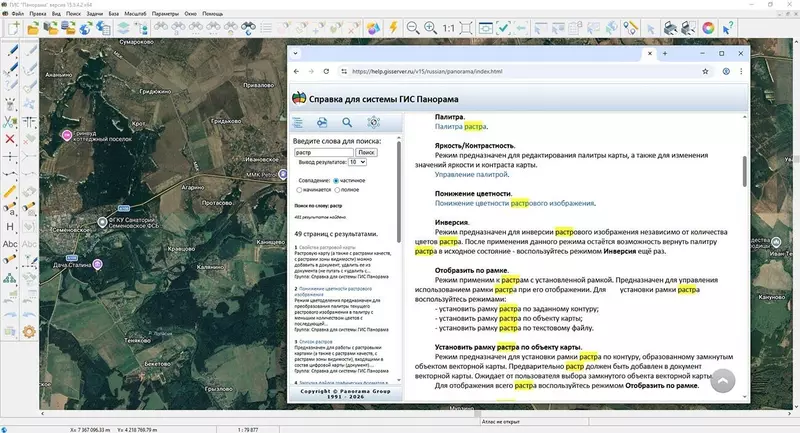Click the yellow lightning bolt toolbar icon

pos(394,28)
